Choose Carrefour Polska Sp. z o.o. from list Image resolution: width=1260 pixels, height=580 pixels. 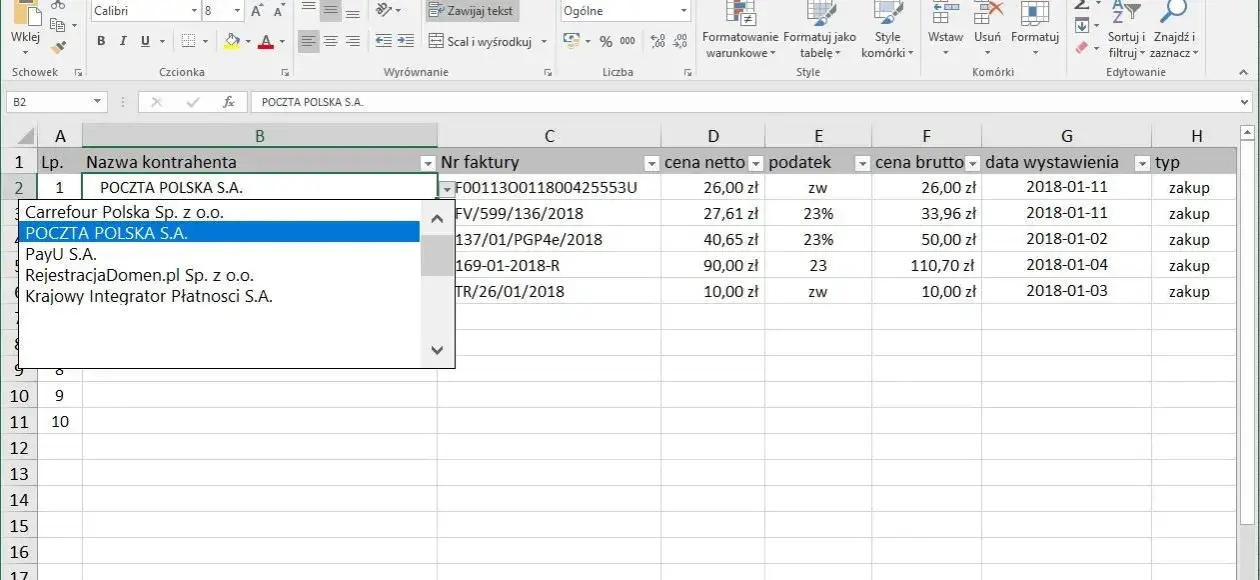[x=219, y=212]
